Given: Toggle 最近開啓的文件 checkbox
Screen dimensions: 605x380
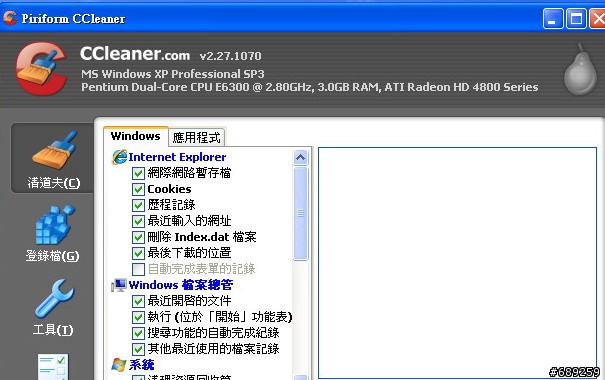Looking at the screenshot, I should (x=138, y=301).
